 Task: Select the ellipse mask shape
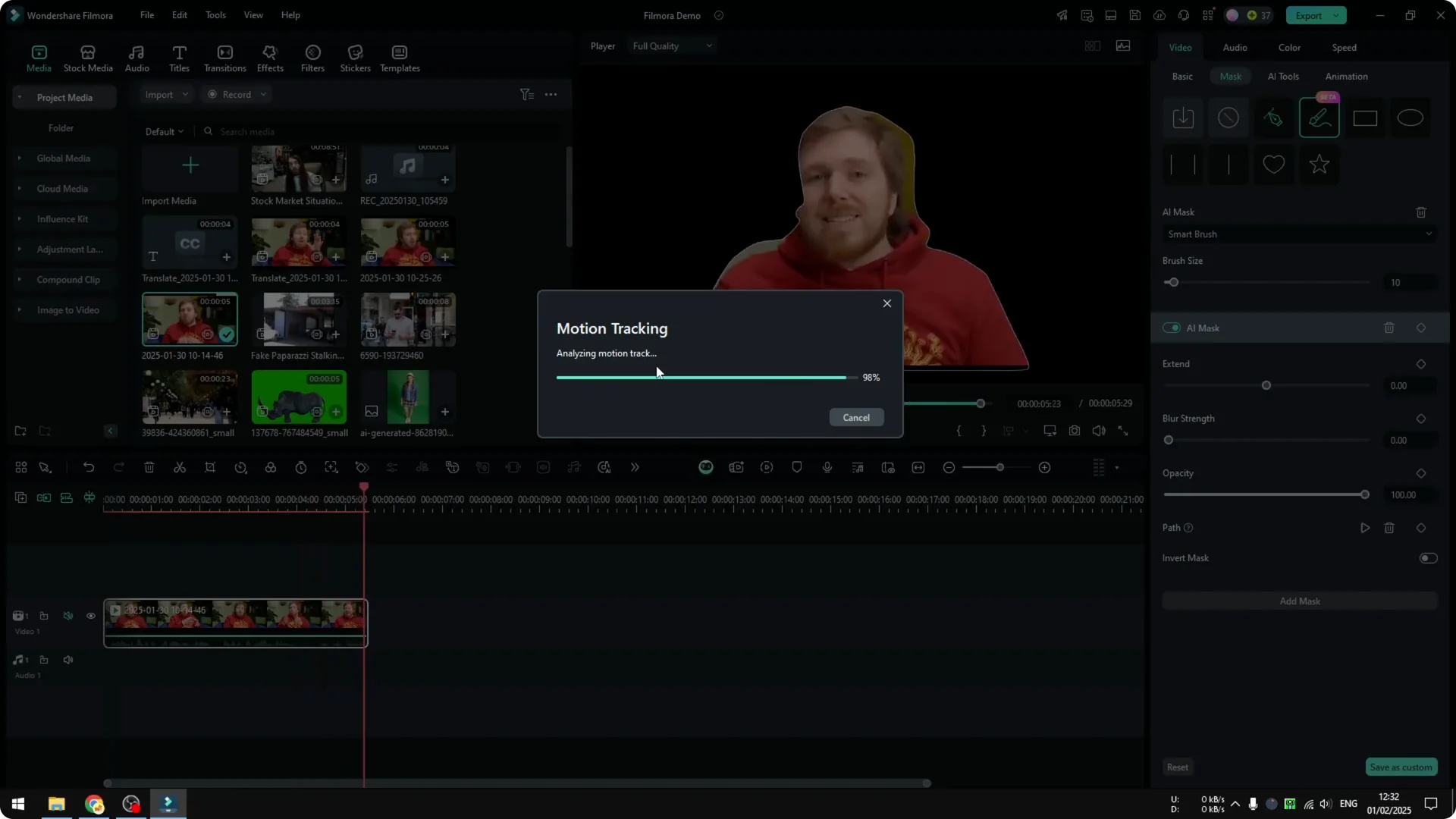pos(1410,118)
